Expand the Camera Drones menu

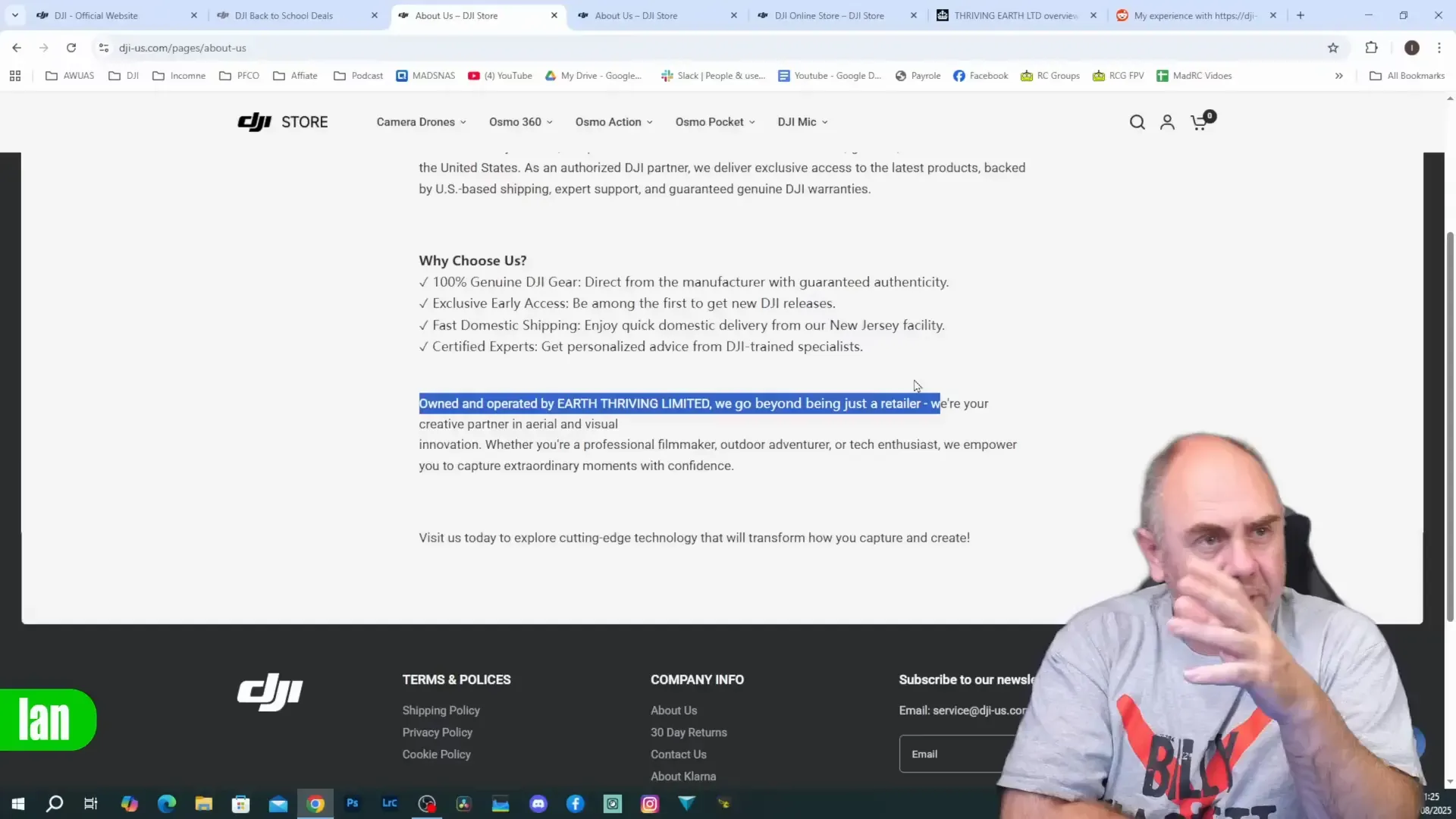tap(422, 122)
